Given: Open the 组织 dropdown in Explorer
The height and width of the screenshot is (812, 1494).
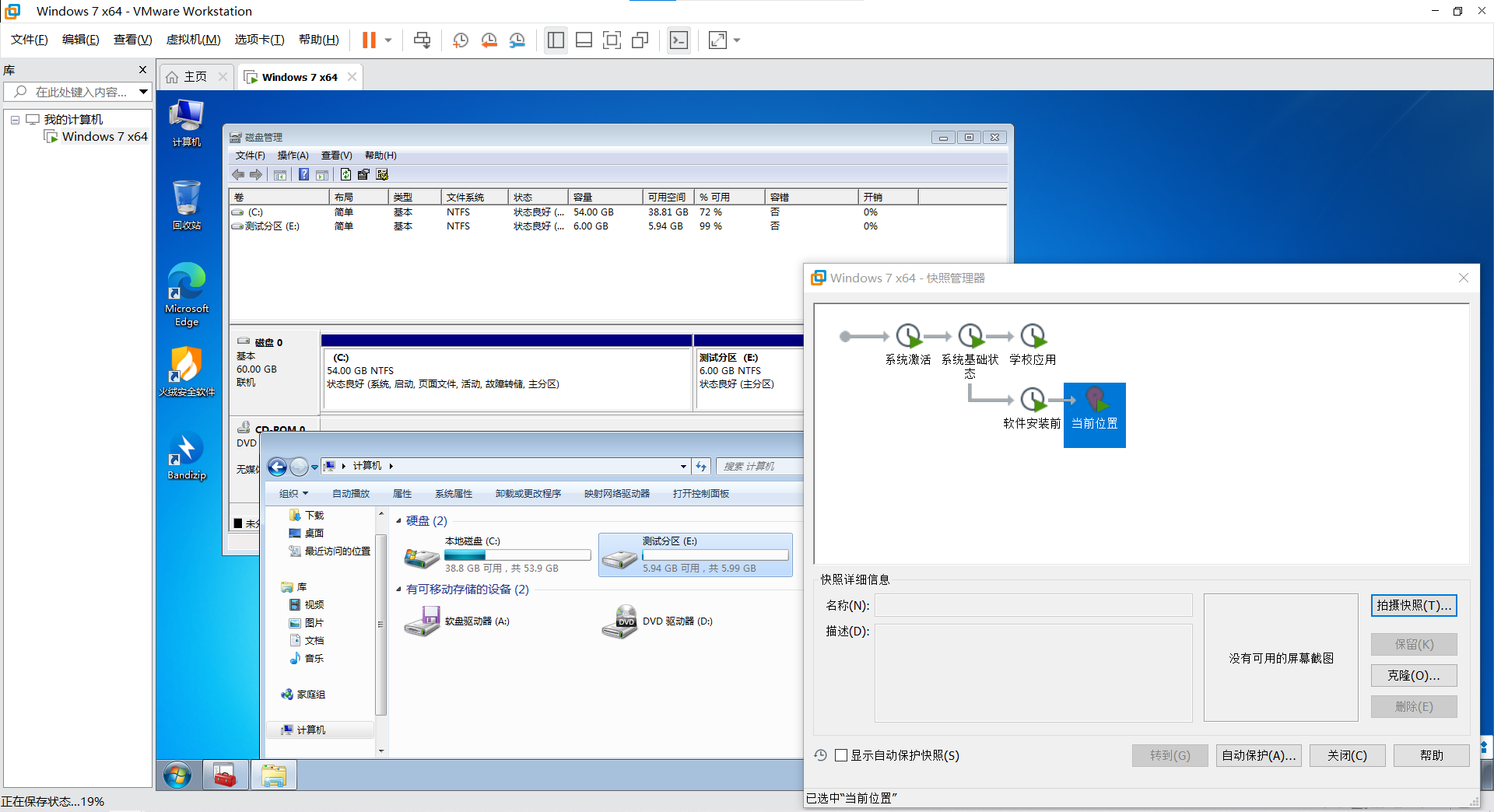Looking at the screenshot, I should [293, 494].
